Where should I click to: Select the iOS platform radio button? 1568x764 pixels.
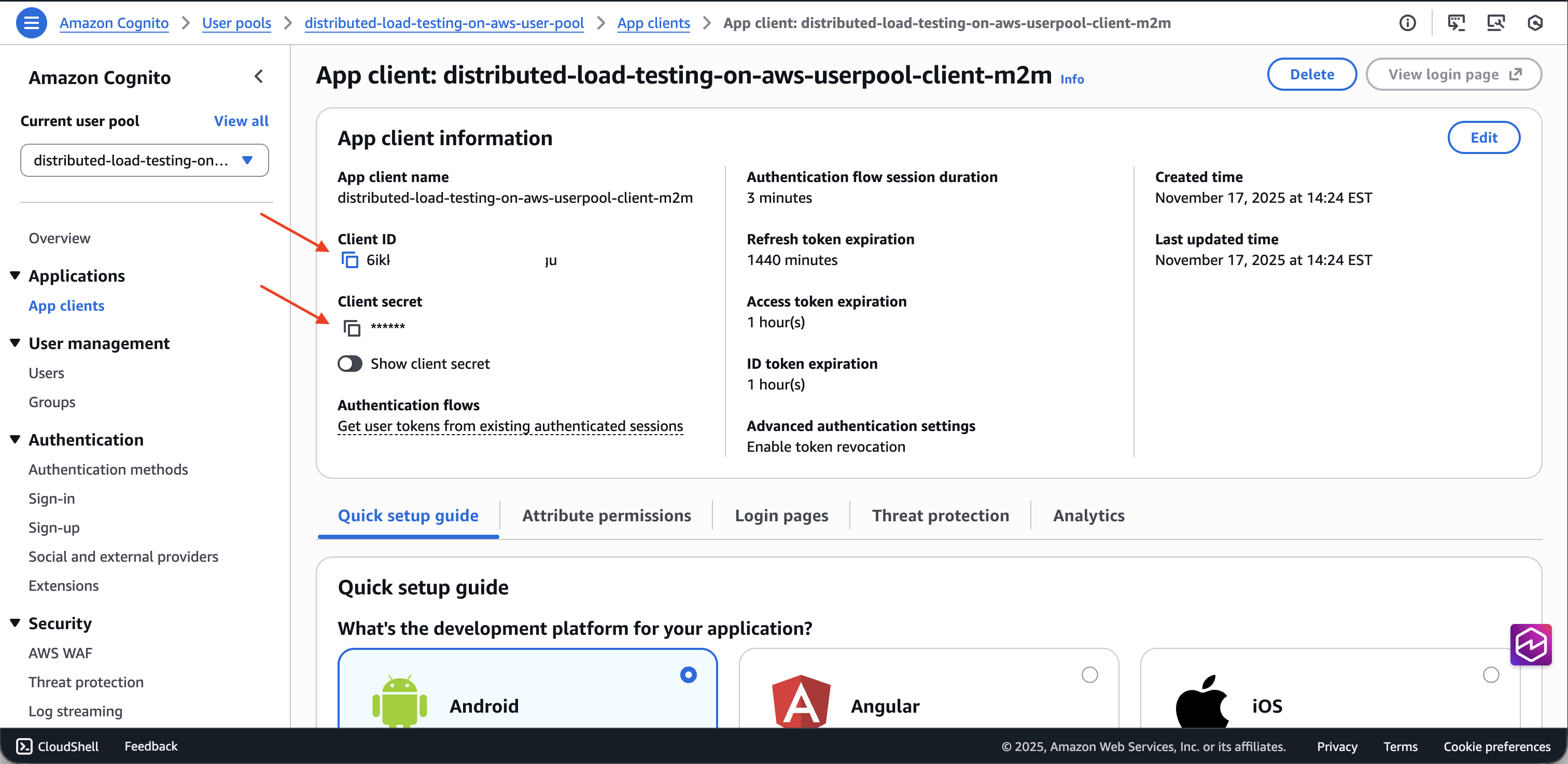pos(1491,674)
